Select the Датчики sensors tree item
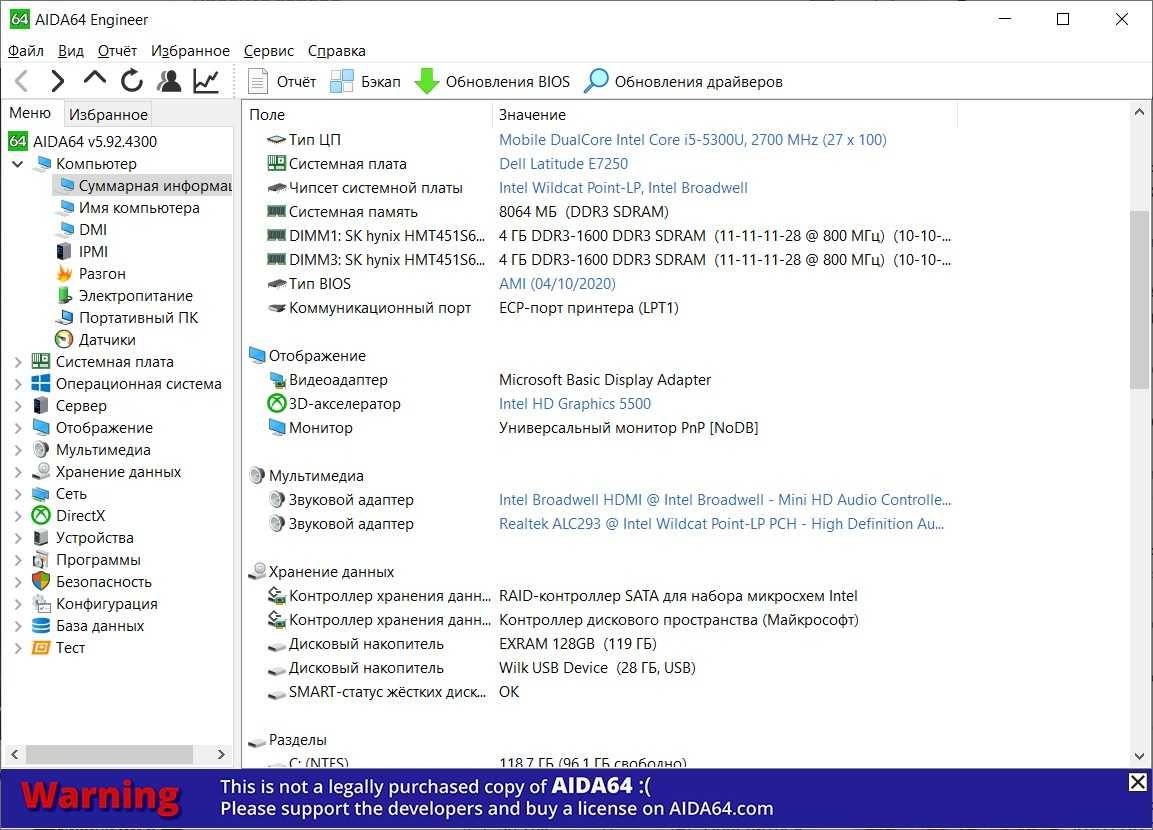This screenshot has height=830, width=1153. 96,340
